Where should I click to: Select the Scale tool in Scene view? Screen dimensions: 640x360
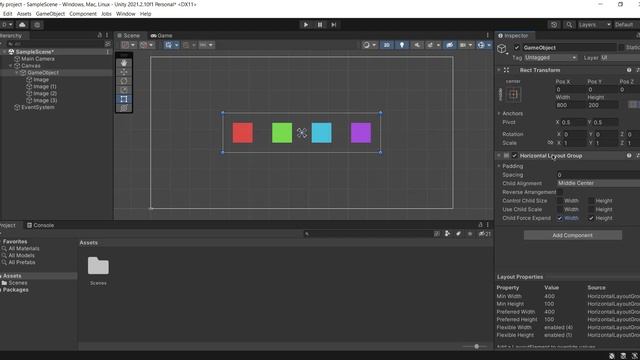click(124, 90)
